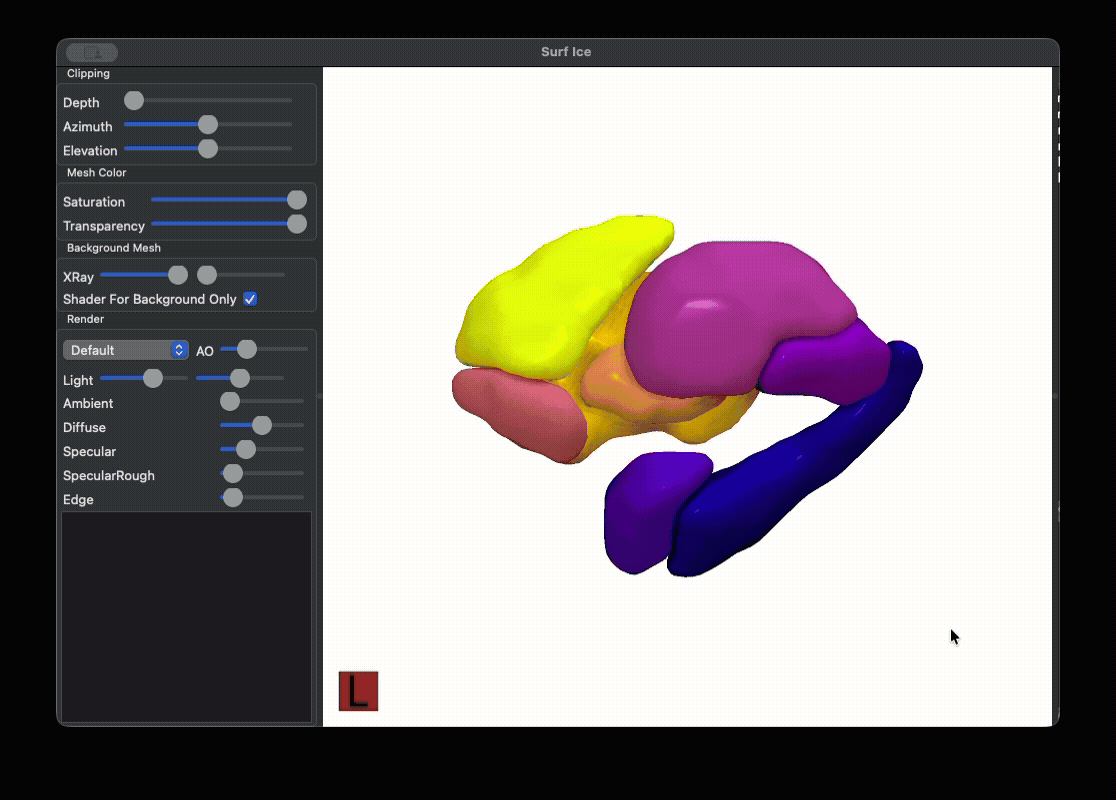Screen dimensions: 1116x800
Task: Click the SpecularRough slider handle
Action: click(x=233, y=473)
